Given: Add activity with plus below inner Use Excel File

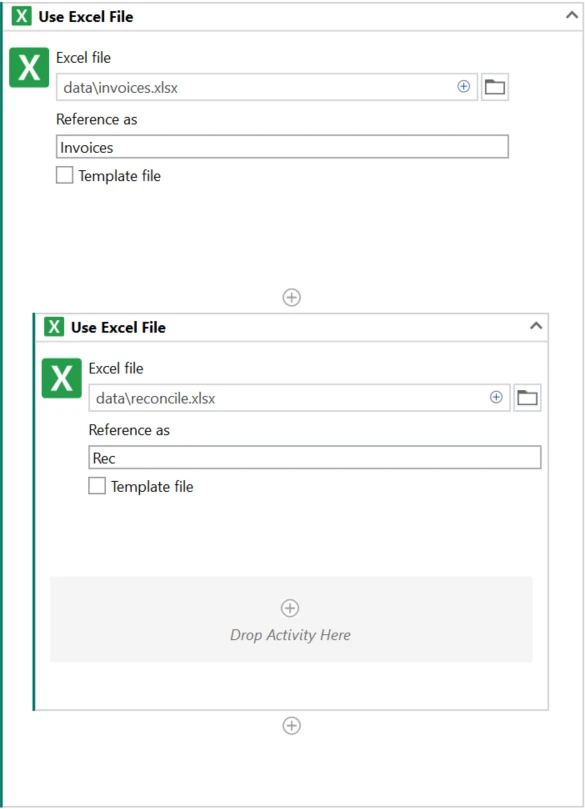Looking at the screenshot, I should 291,725.
